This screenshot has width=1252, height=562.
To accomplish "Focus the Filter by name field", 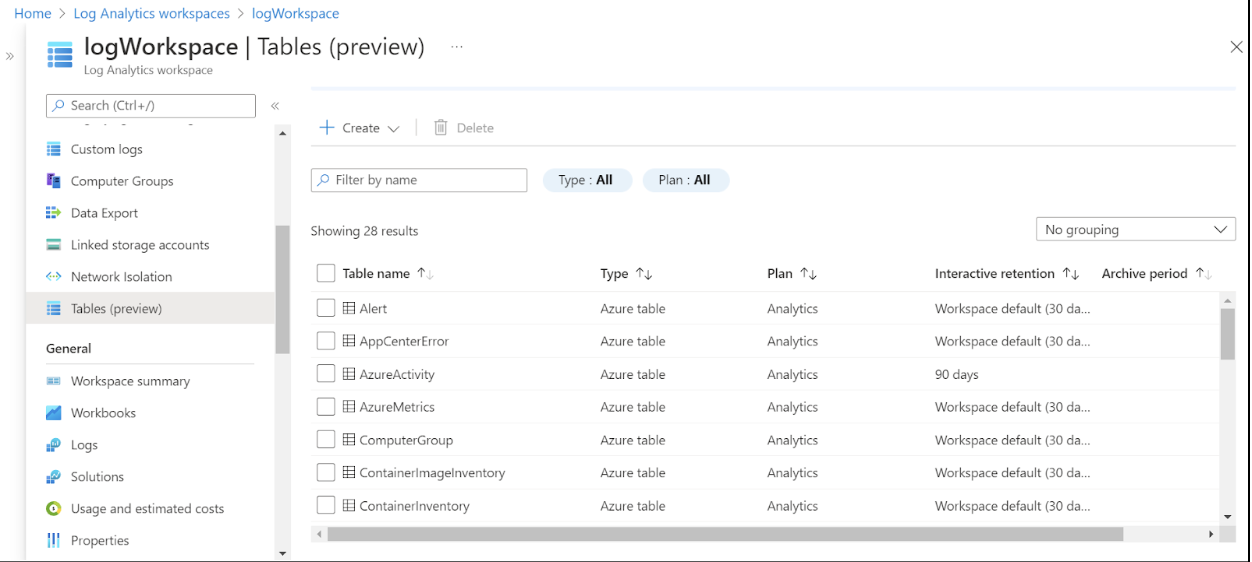I will (419, 180).
